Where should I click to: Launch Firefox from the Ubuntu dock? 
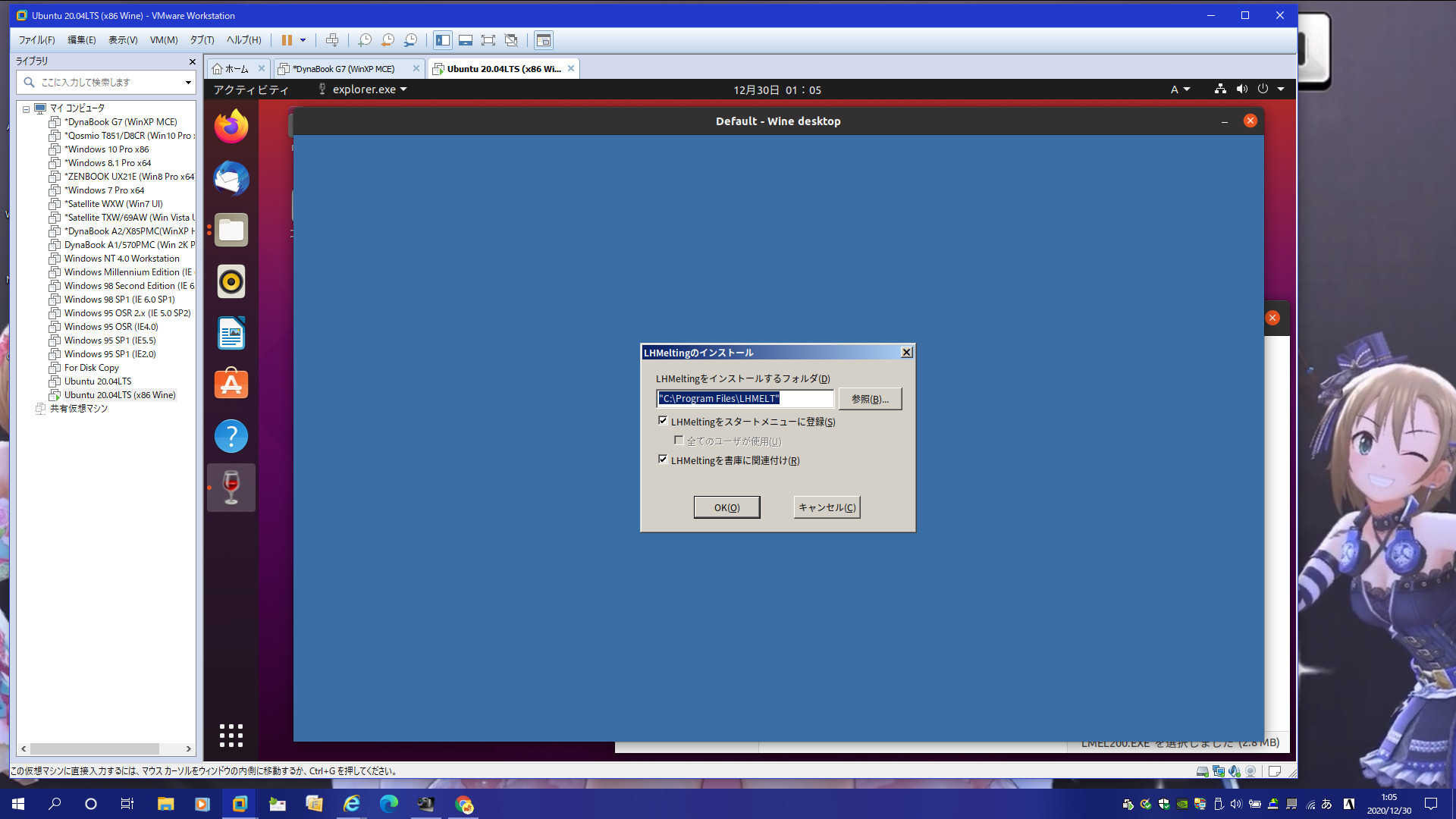coord(231,127)
